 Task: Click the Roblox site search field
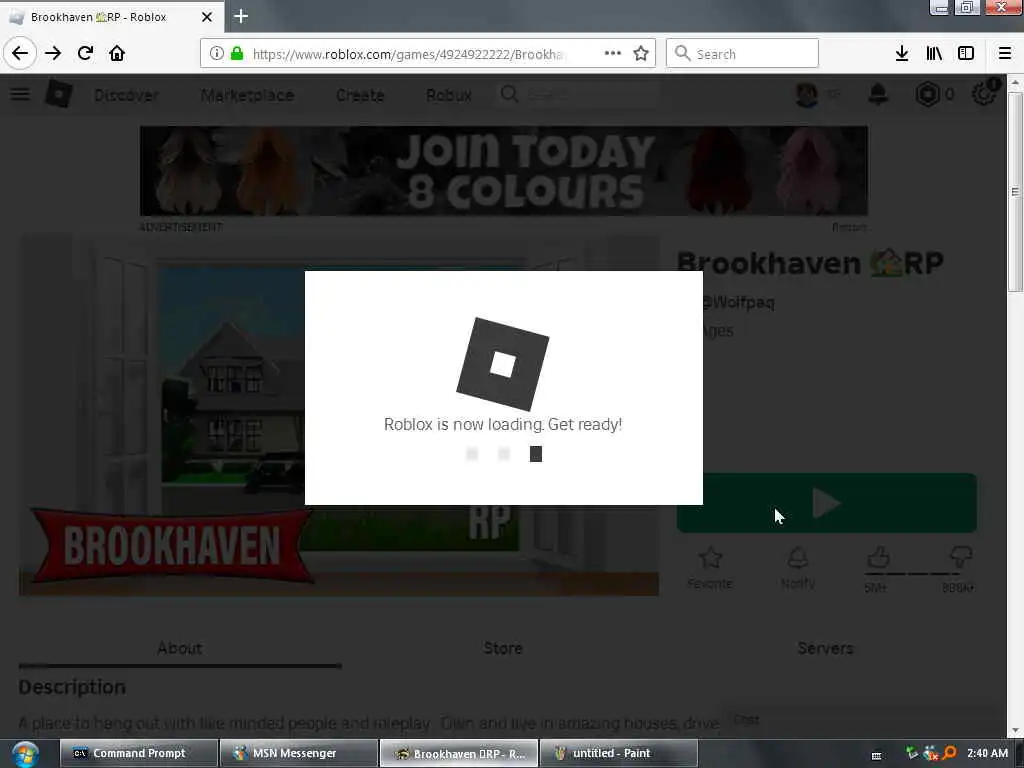(x=578, y=95)
